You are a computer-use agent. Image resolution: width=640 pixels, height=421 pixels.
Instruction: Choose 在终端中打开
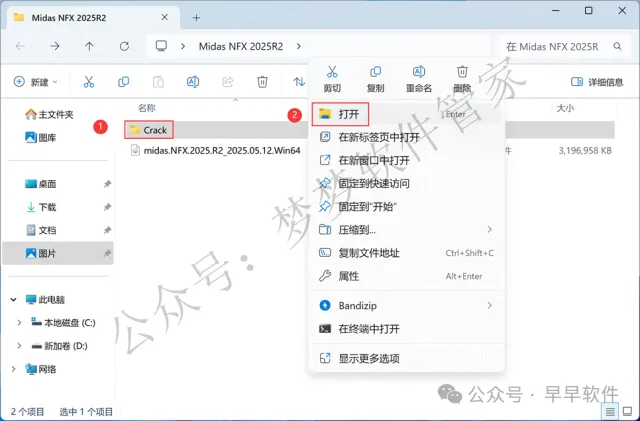coord(407,329)
